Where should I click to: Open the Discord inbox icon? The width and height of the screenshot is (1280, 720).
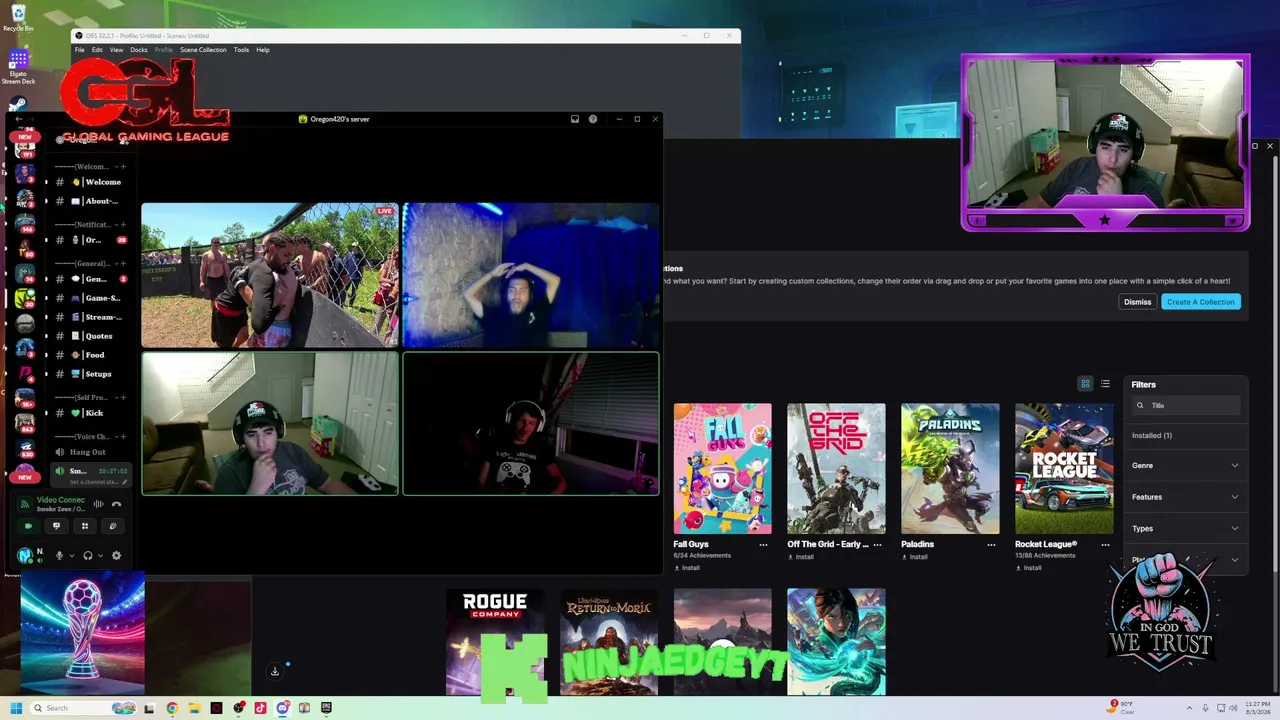click(575, 119)
